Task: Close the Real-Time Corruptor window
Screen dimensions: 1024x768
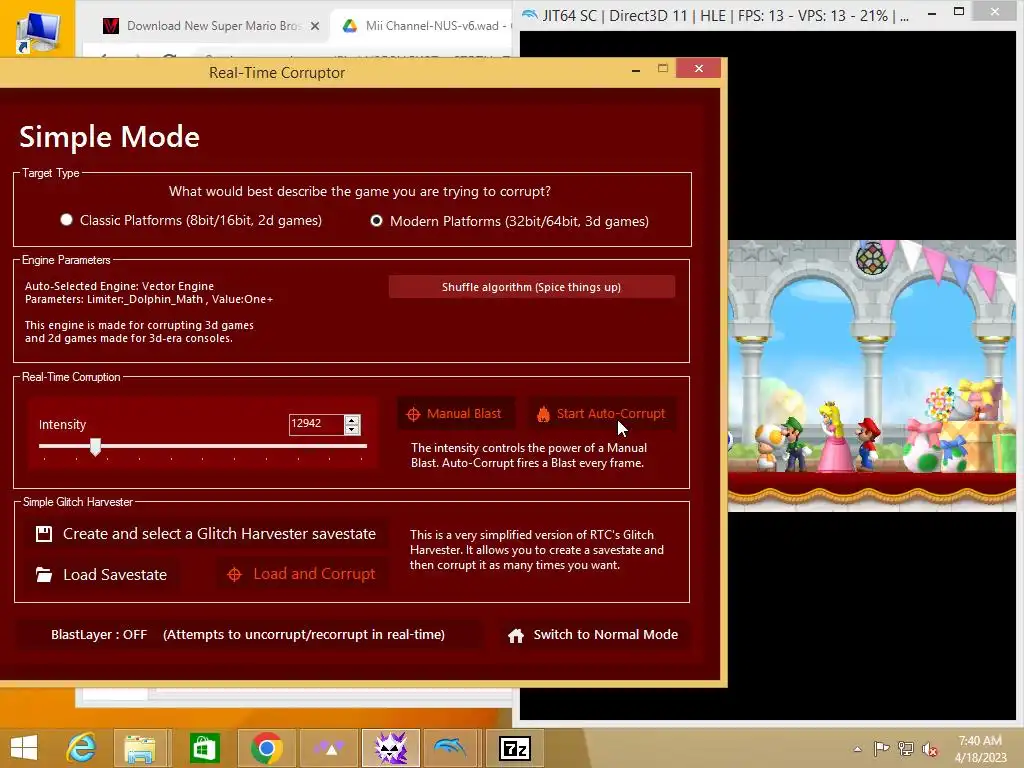Action: [699, 68]
